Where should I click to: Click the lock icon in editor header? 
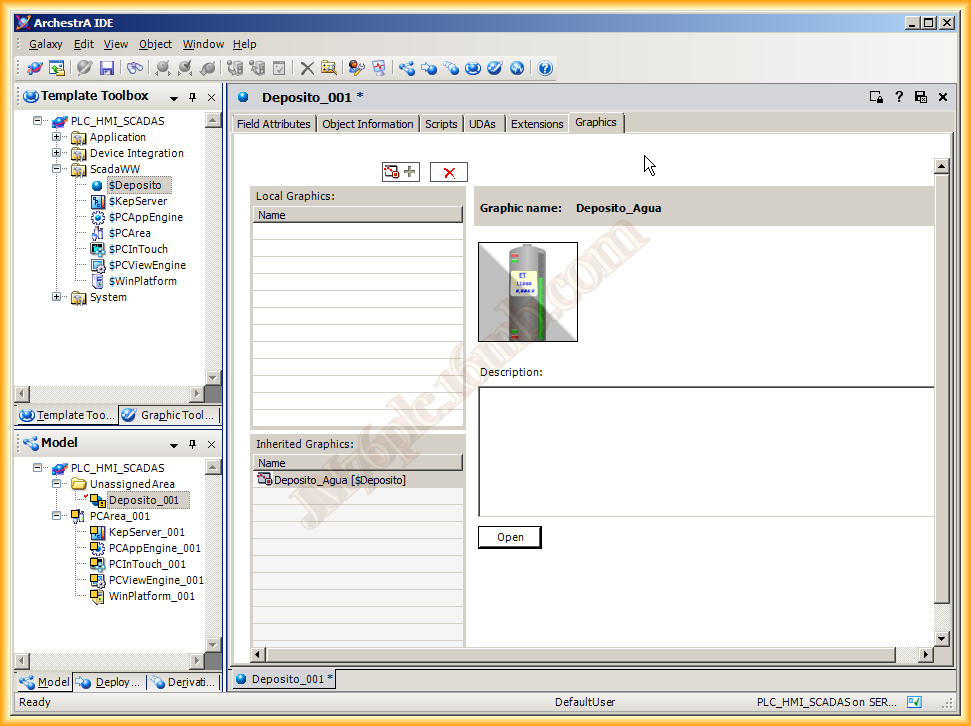pyautogui.click(x=876, y=97)
